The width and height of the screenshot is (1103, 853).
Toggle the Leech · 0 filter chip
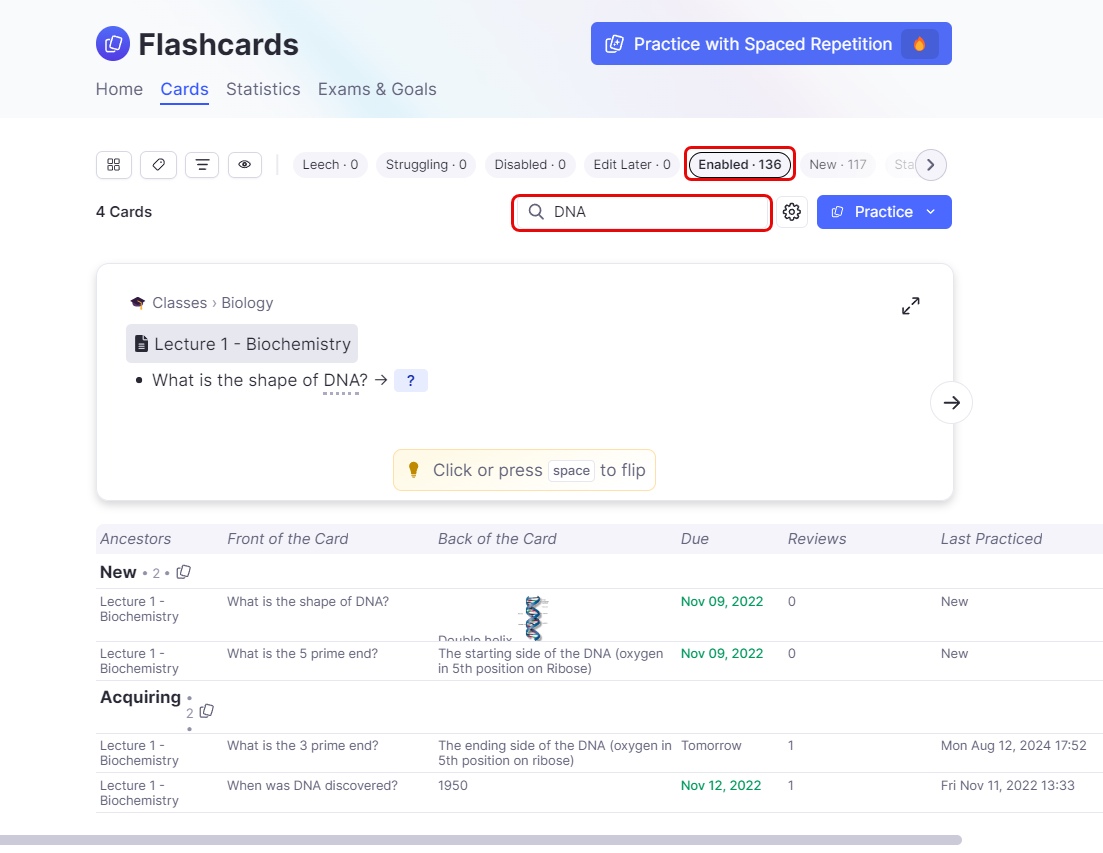pyautogui.click(x=330, y=165)
